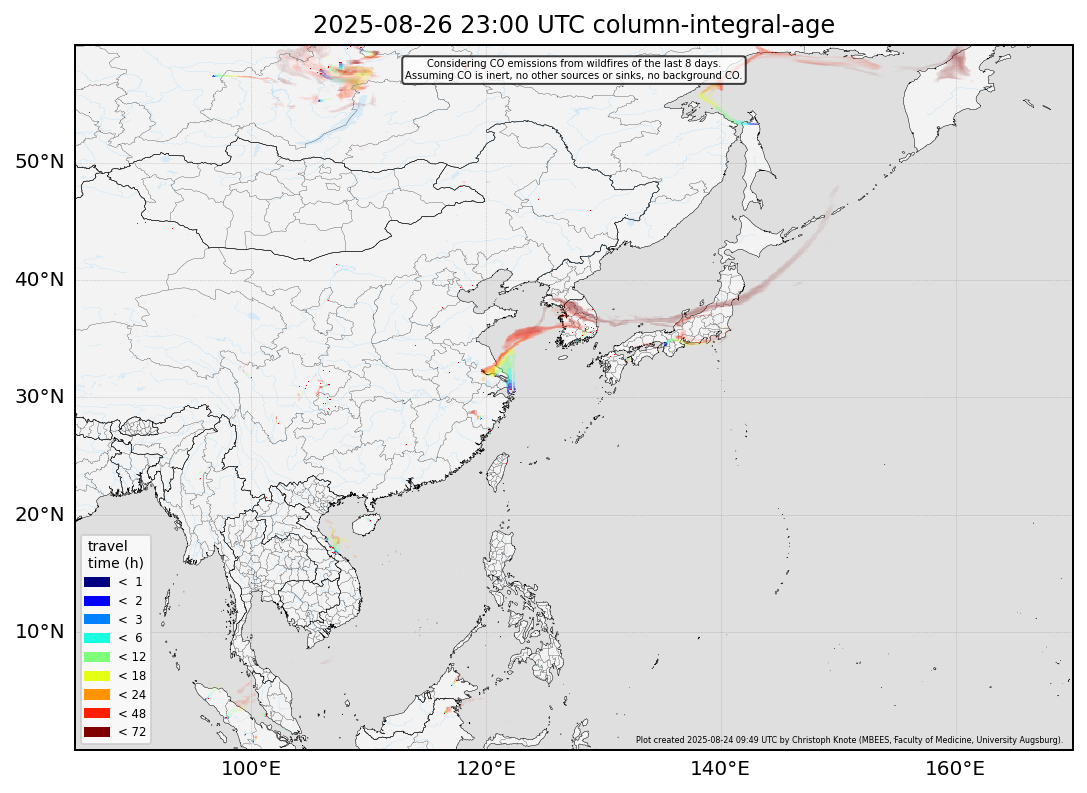Pick the yellow '< 18' legend swatch
Screen dimensions: 1087x793
tap(96, 676)
